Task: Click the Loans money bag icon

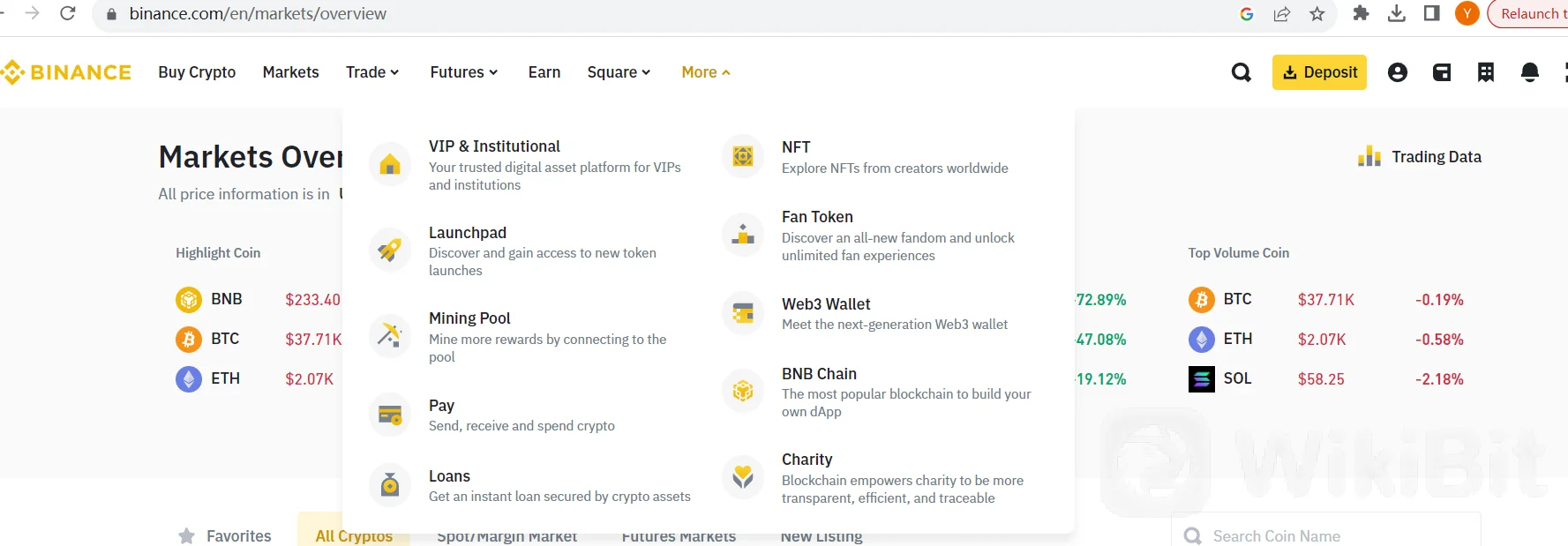Action: (x=390, y=485)
